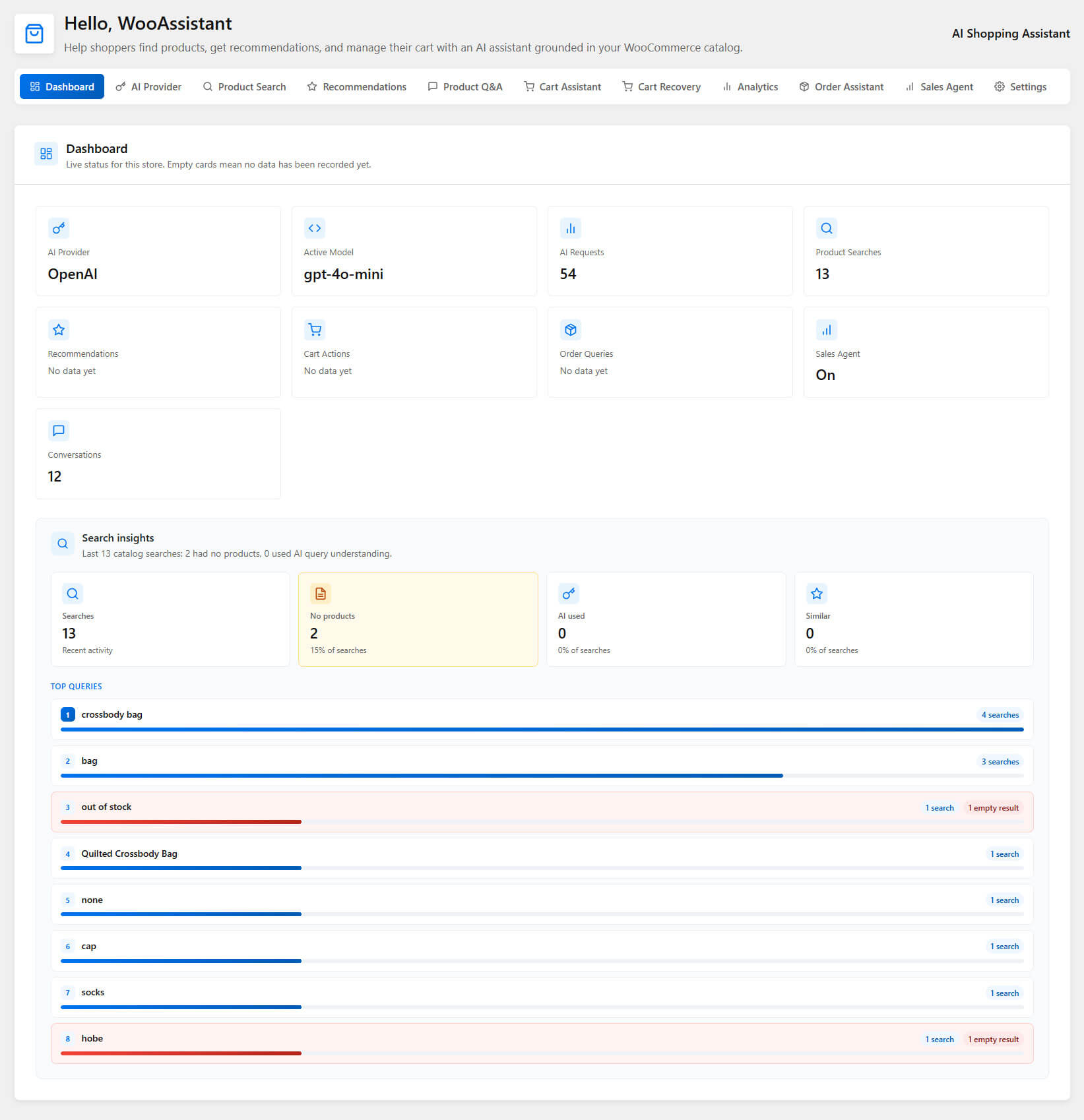Click rank badge 3 beside out of stock

[x=67, y=807]
